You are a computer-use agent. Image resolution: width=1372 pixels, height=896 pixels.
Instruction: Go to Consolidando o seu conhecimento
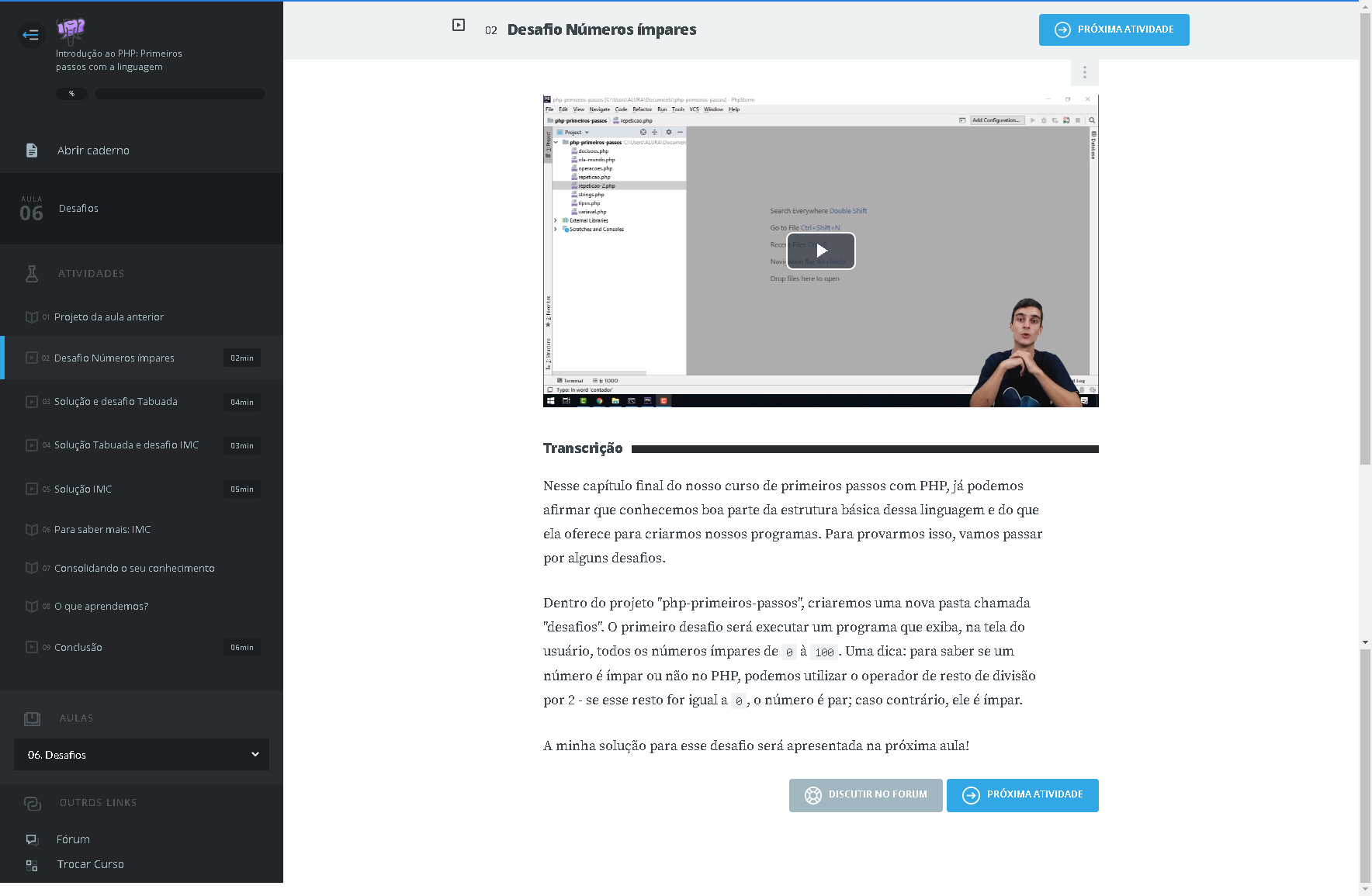[x=134, y=569]
